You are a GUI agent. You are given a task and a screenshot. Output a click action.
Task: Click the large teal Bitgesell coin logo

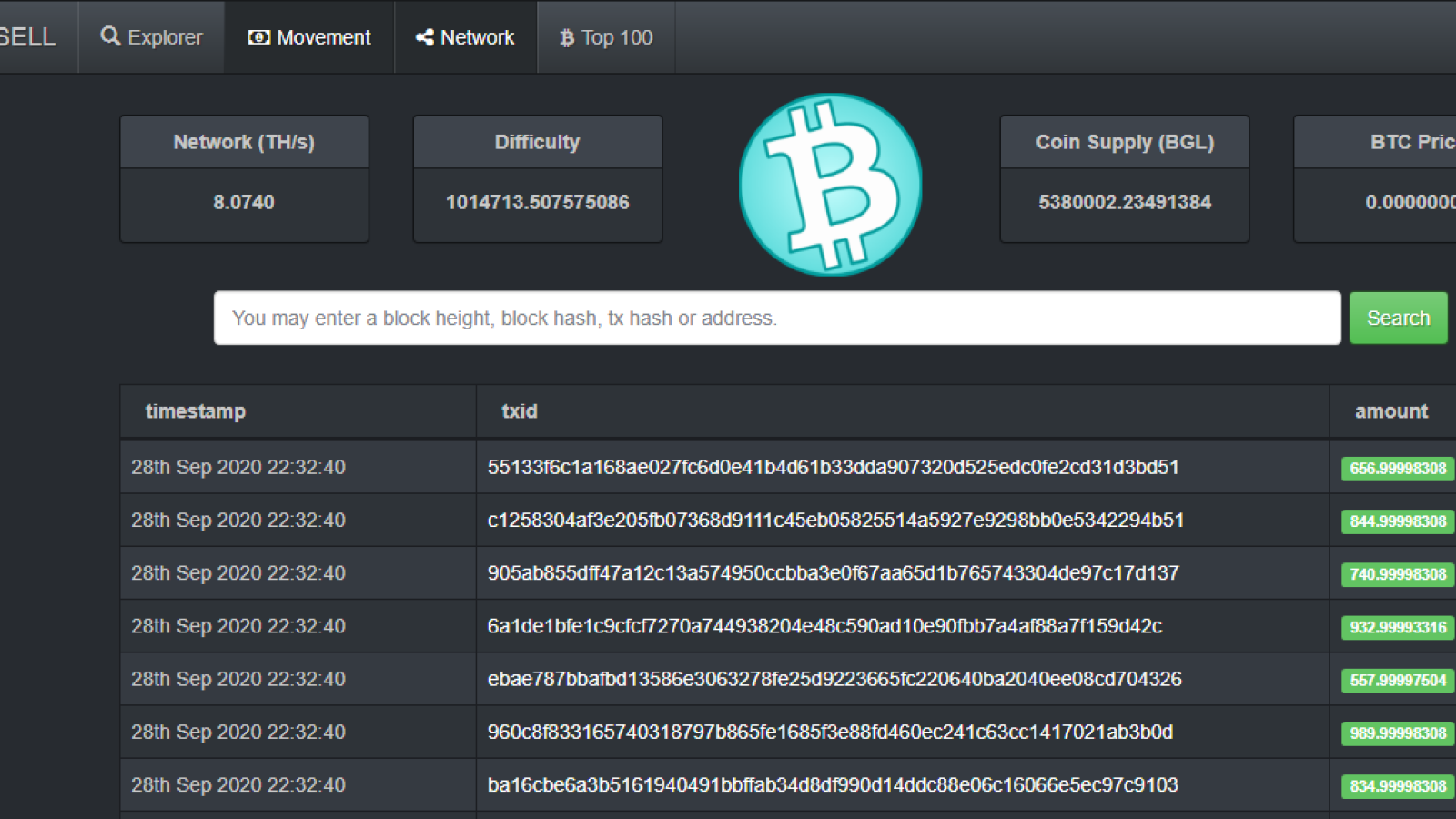(830, 184)
